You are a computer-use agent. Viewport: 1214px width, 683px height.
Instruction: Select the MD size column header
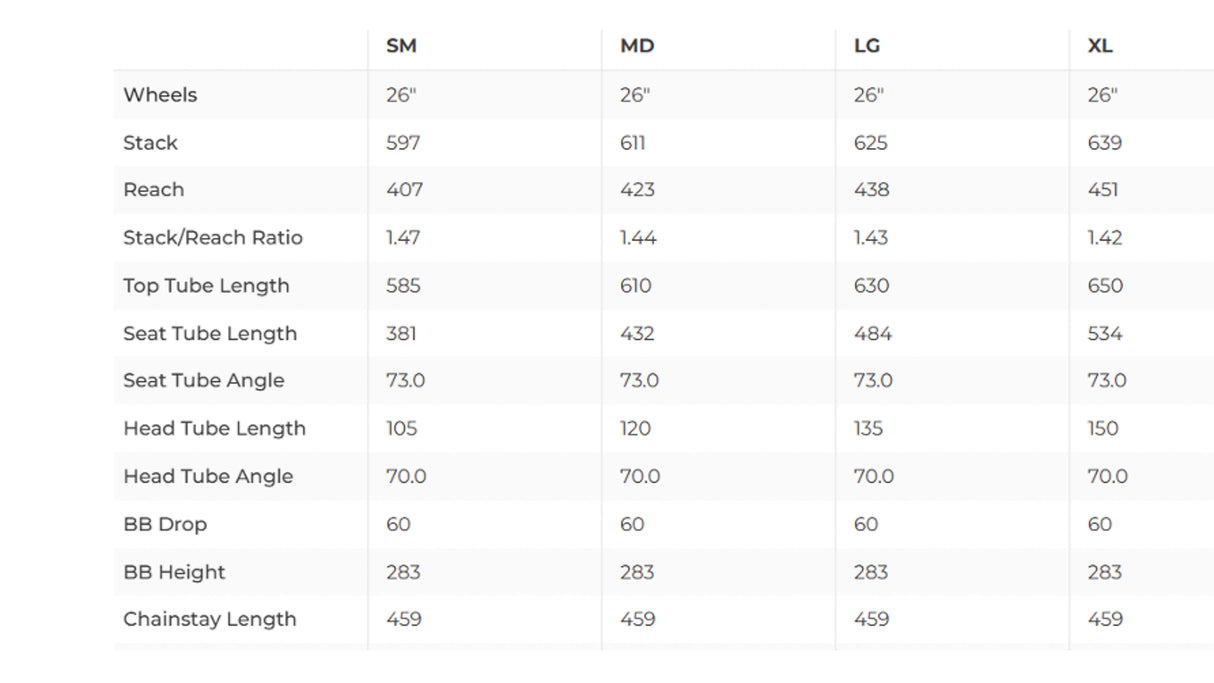tap(637, 46)
